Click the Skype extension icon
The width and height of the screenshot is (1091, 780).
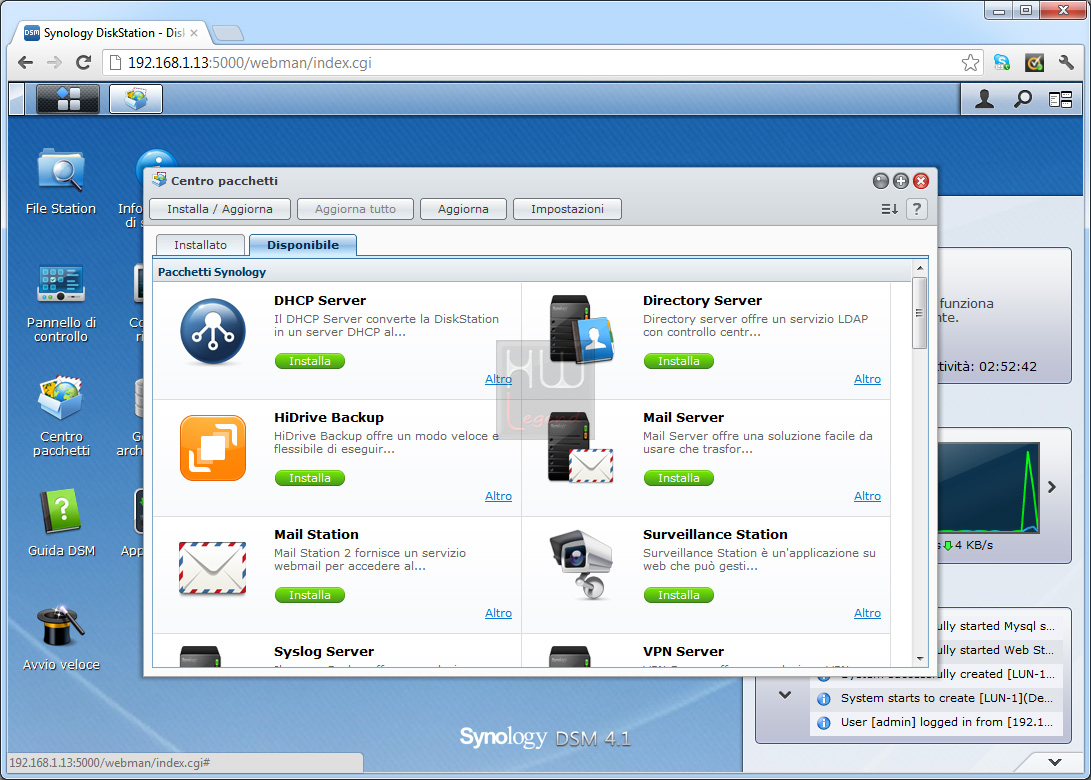pyautogui.click(x=1001, y=63)
